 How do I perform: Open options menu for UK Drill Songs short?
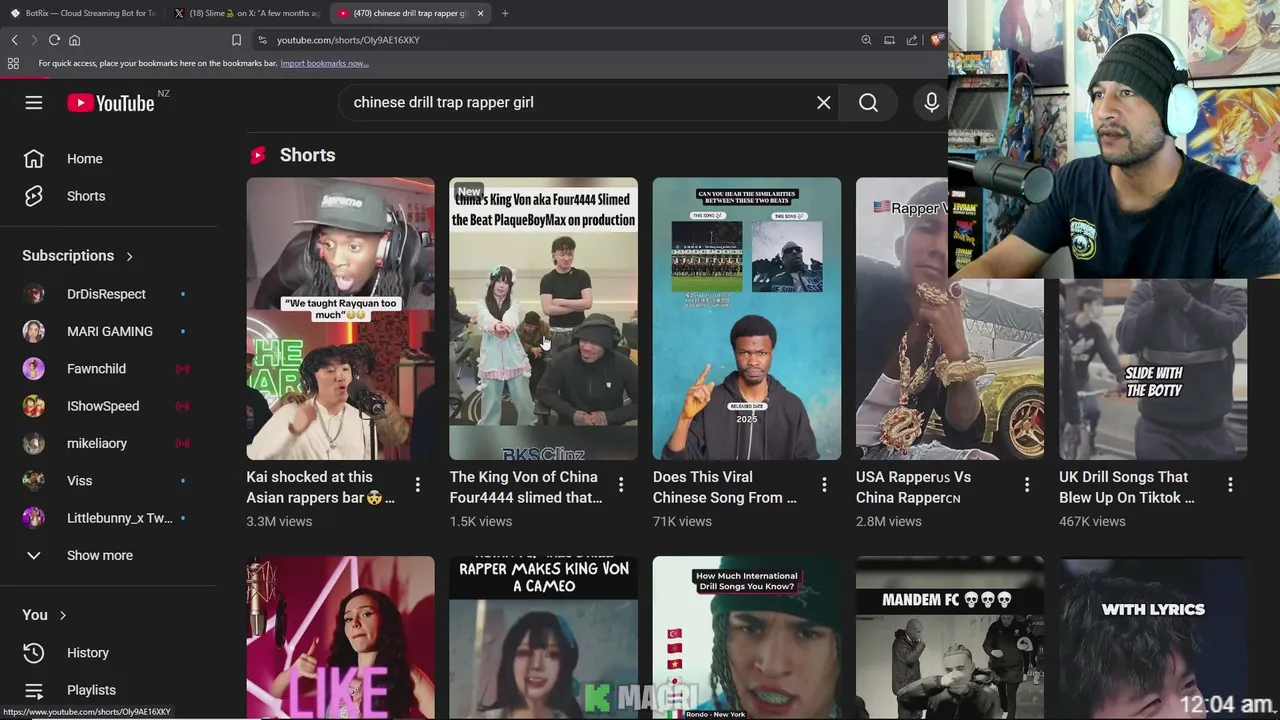pyautogui.click(x=1230, y=485)
